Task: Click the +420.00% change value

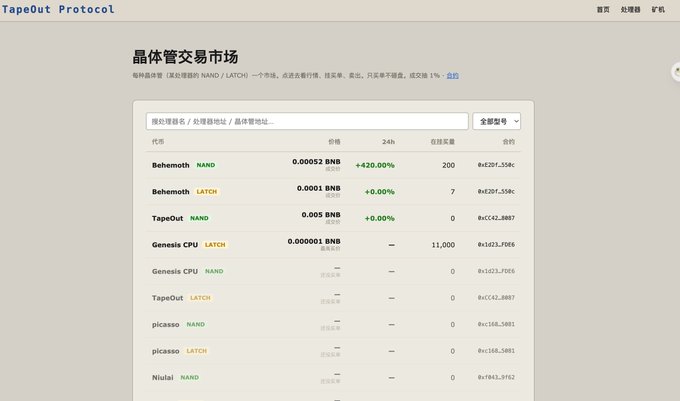Action: [375, 165]
